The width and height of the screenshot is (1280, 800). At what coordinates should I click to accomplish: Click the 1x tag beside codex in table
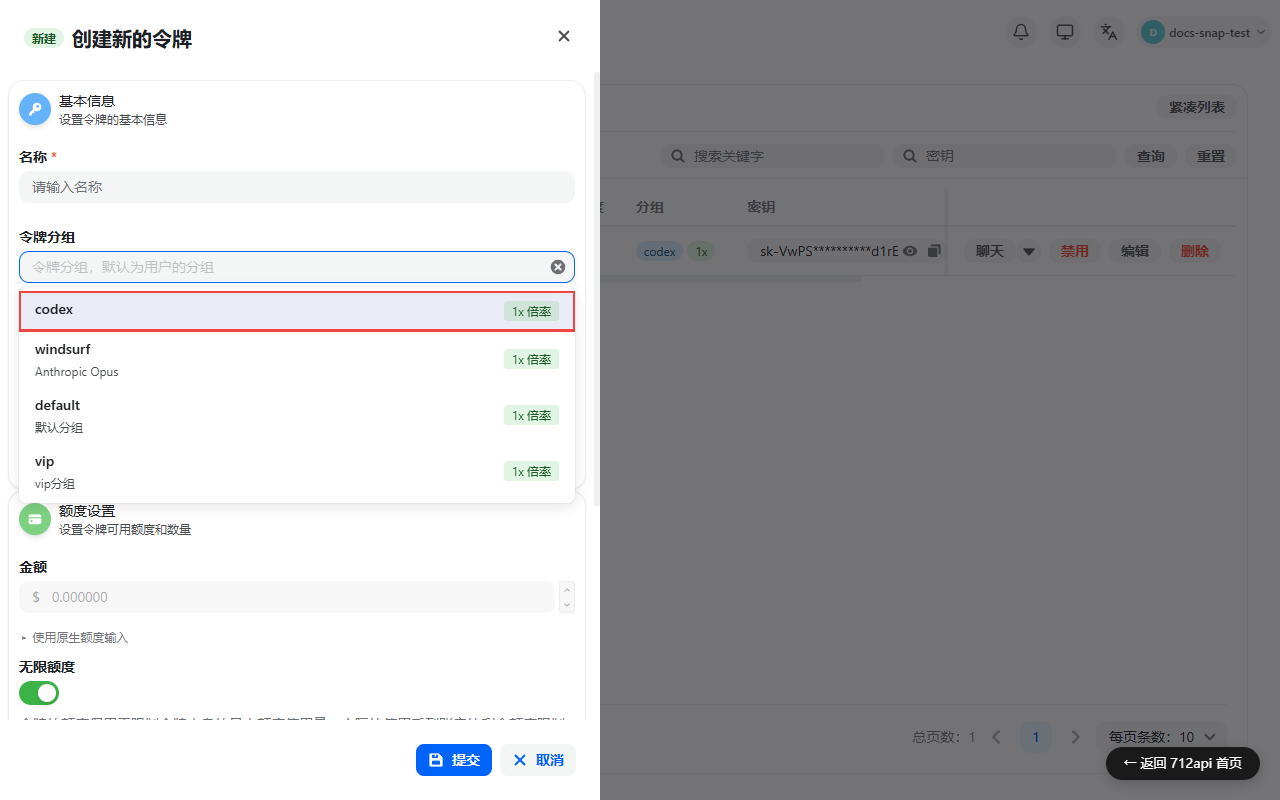click(x=702, y=252)
